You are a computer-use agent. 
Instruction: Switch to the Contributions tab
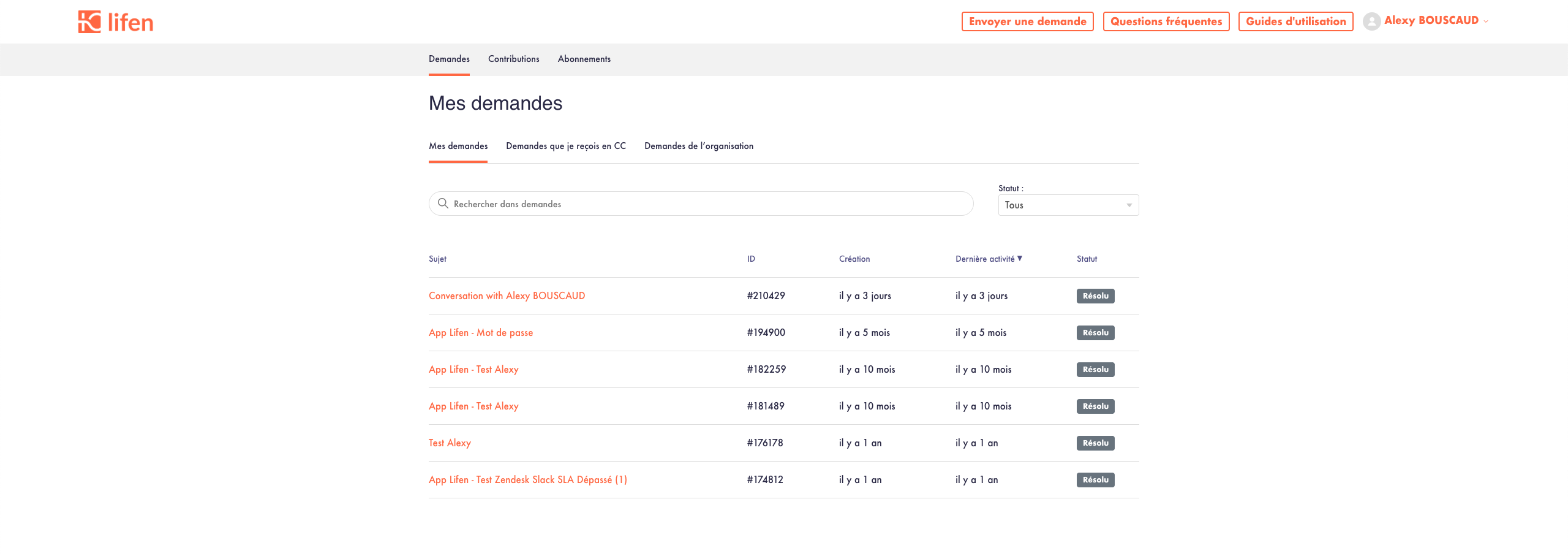[513, 59]
